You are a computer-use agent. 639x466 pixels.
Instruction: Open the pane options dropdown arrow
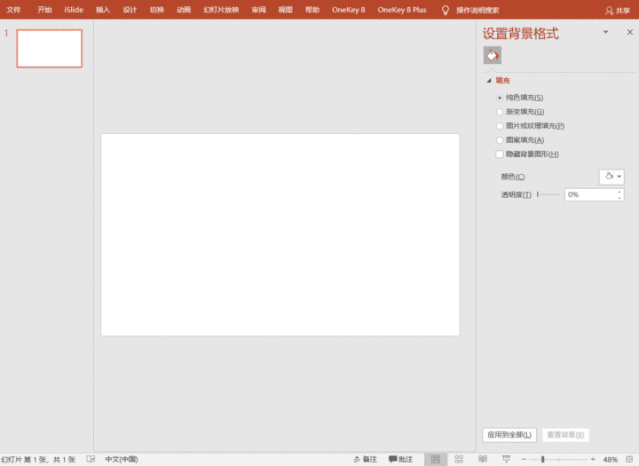click(x=606, y=32)
